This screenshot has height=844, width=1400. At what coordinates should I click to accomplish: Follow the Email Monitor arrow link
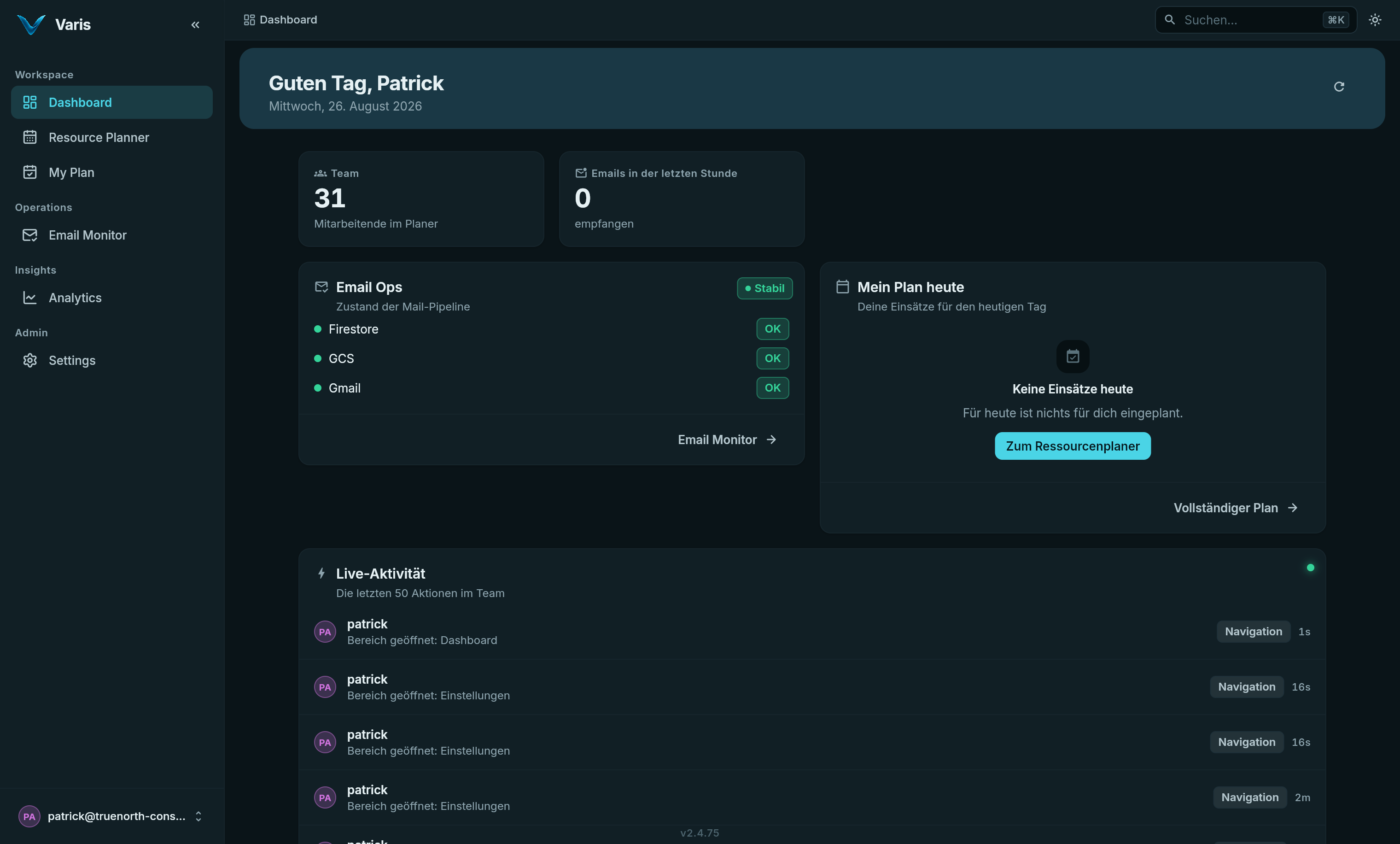(727, 440)
